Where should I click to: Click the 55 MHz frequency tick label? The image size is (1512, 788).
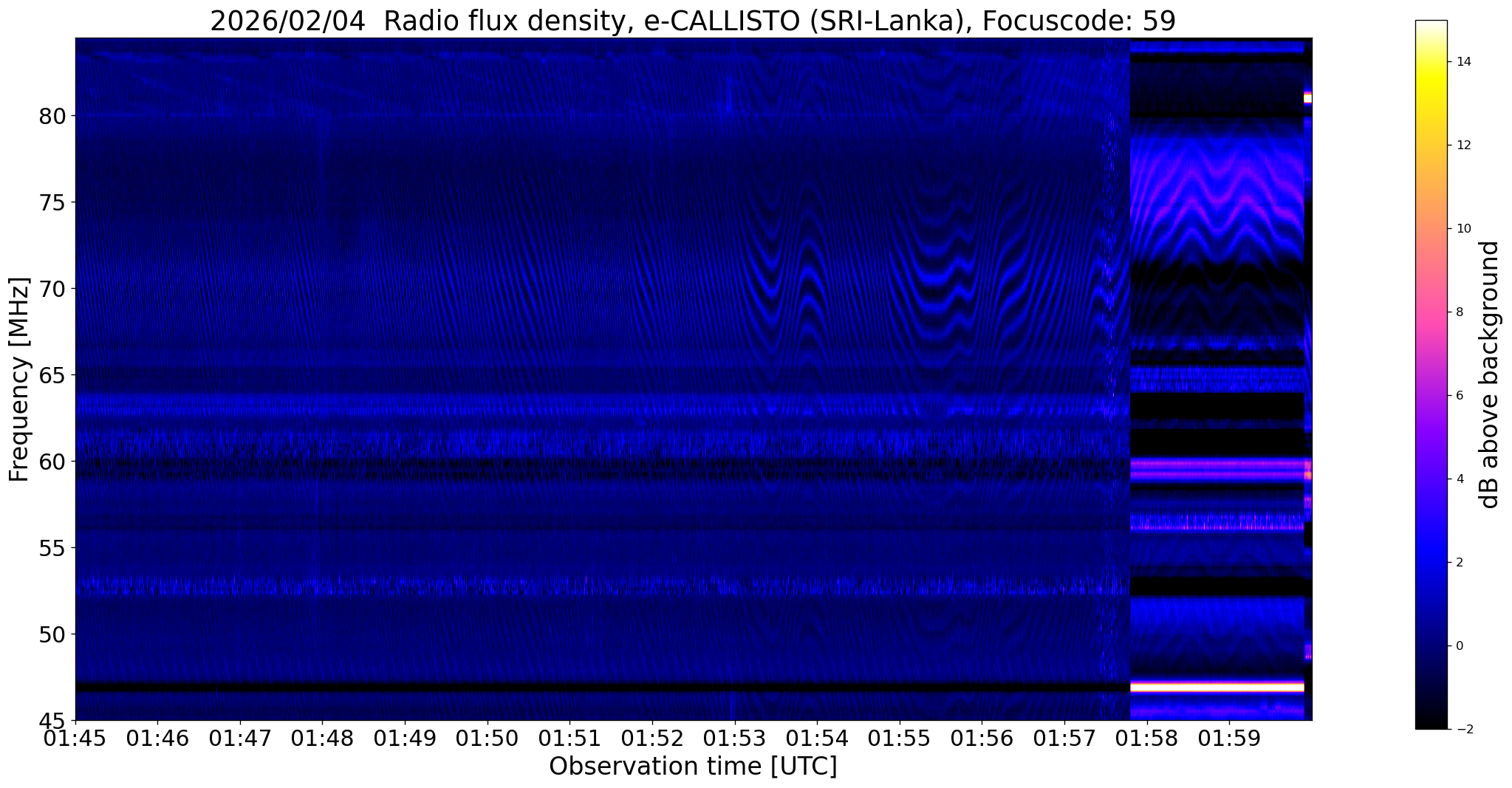[52, 548]
